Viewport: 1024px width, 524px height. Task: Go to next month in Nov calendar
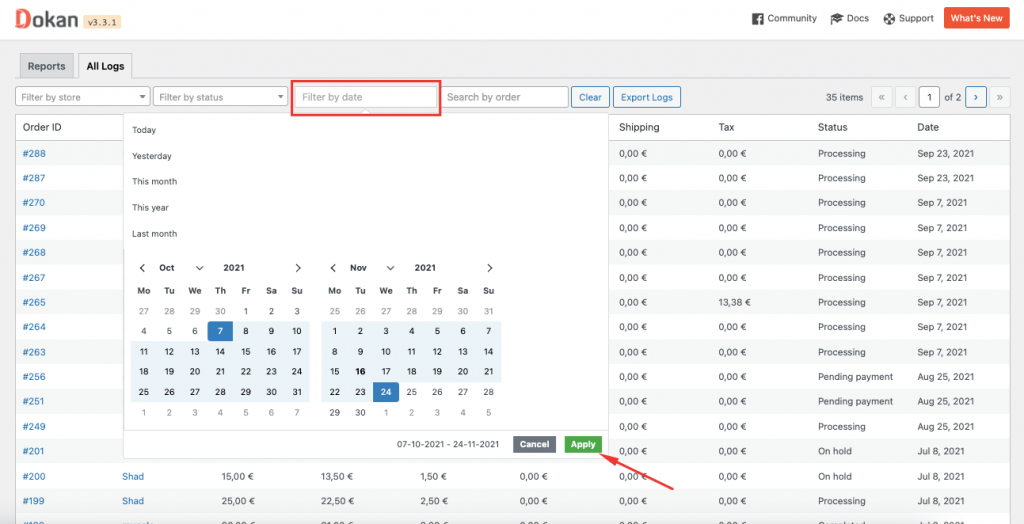click(489, 268)
